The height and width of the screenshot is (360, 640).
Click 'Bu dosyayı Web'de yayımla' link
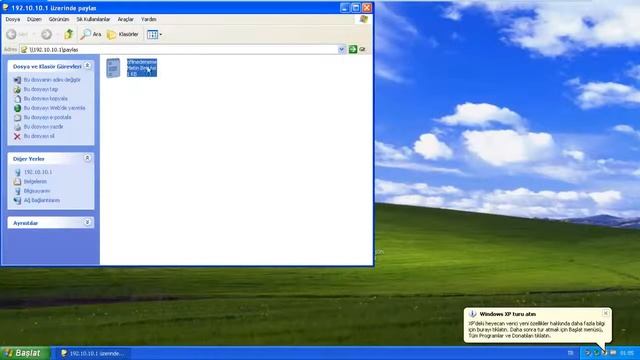[54, 108]
